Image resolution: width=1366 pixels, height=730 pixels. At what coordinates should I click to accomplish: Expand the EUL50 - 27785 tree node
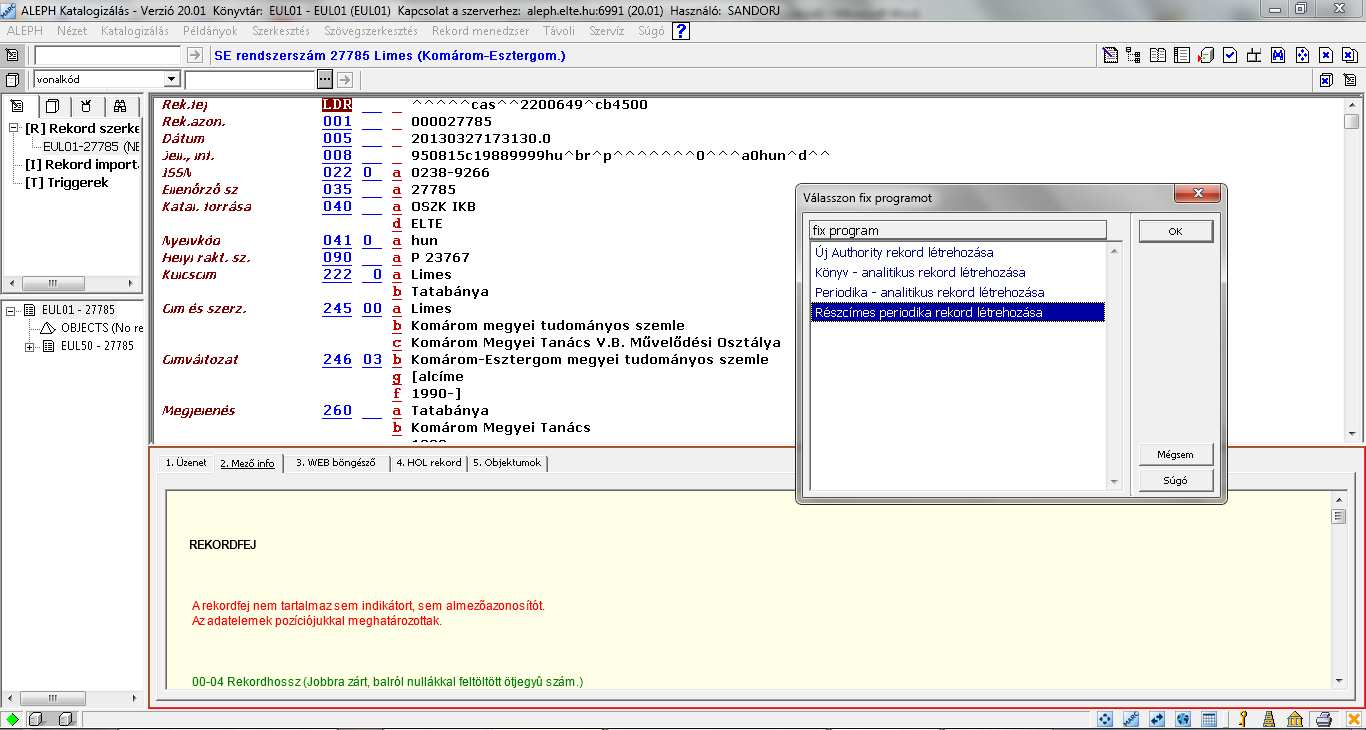click(30, 346)
